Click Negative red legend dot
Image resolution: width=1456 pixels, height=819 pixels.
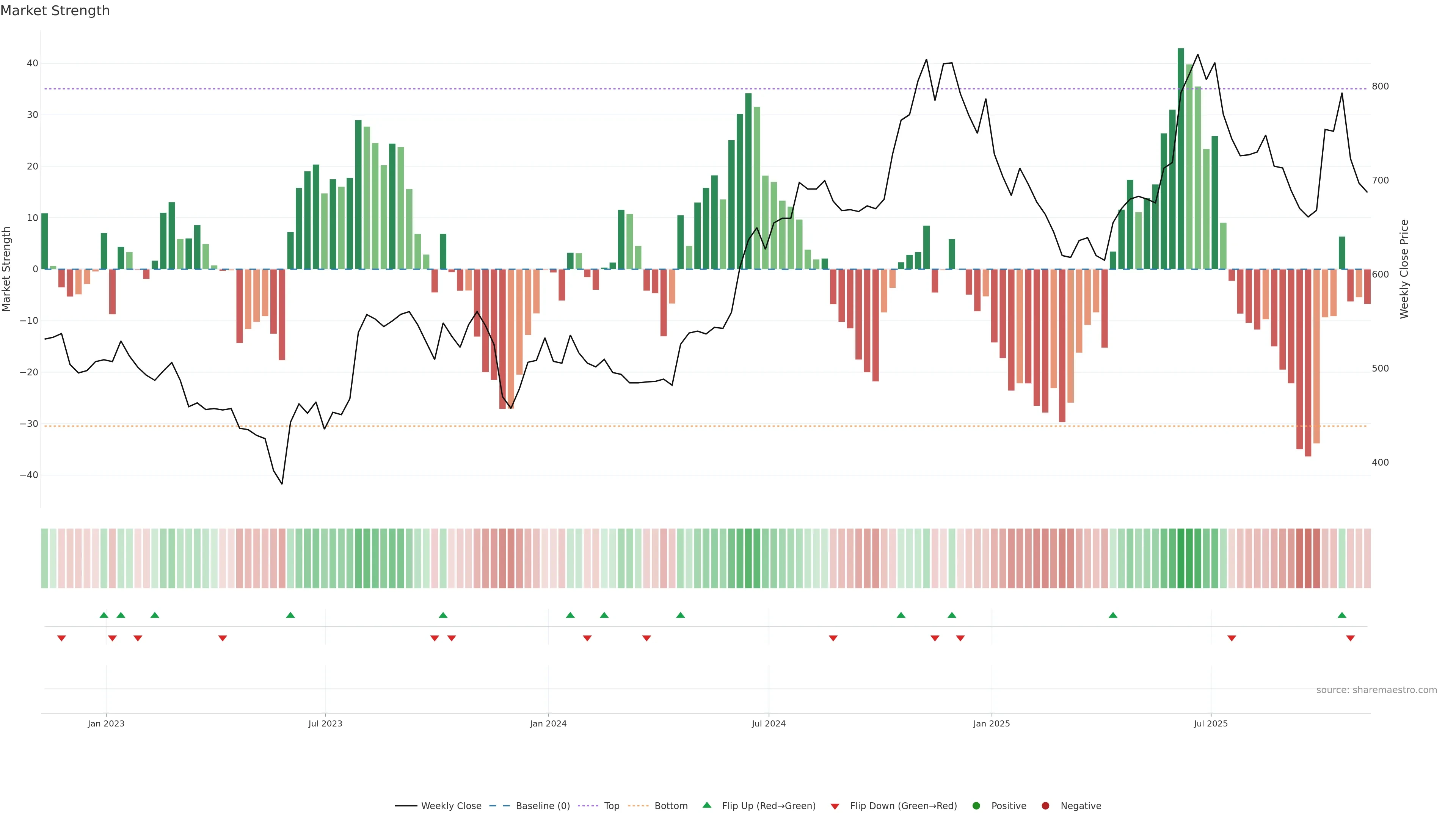coord(1045,806)
